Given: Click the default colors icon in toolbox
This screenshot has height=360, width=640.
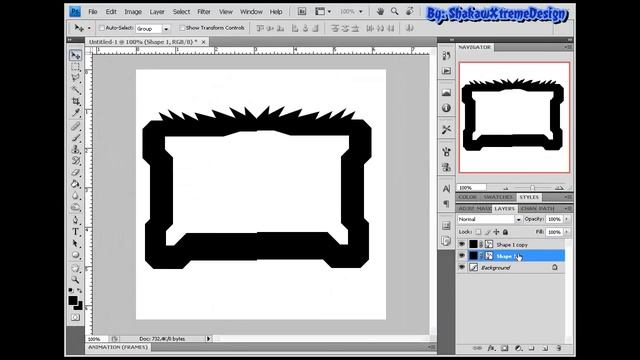Looking at the screenshot, I should pyautogui.click(x=71, y=290).
